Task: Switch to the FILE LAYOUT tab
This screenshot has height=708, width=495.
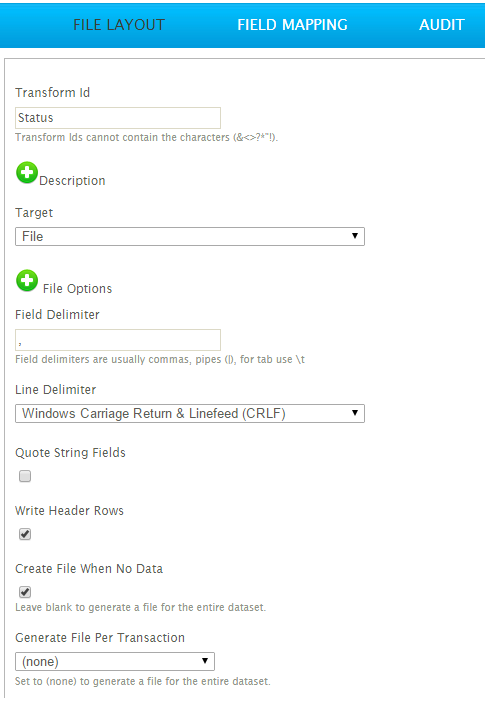Action: (x=119, y=25)
